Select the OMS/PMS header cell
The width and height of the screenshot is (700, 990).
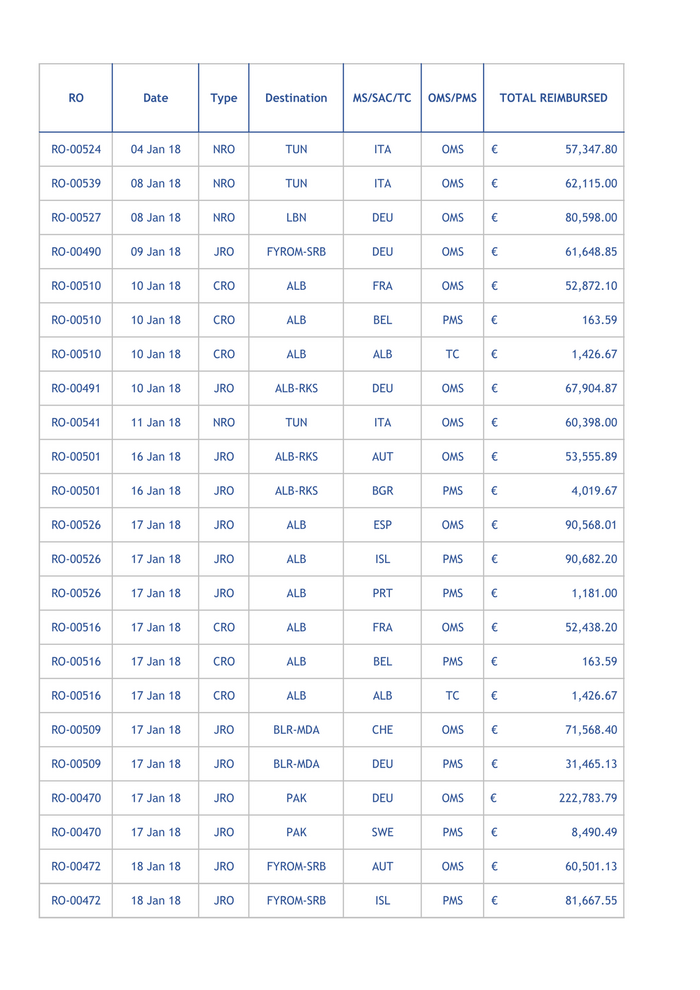pyautogui.click(x=452, y=98)
